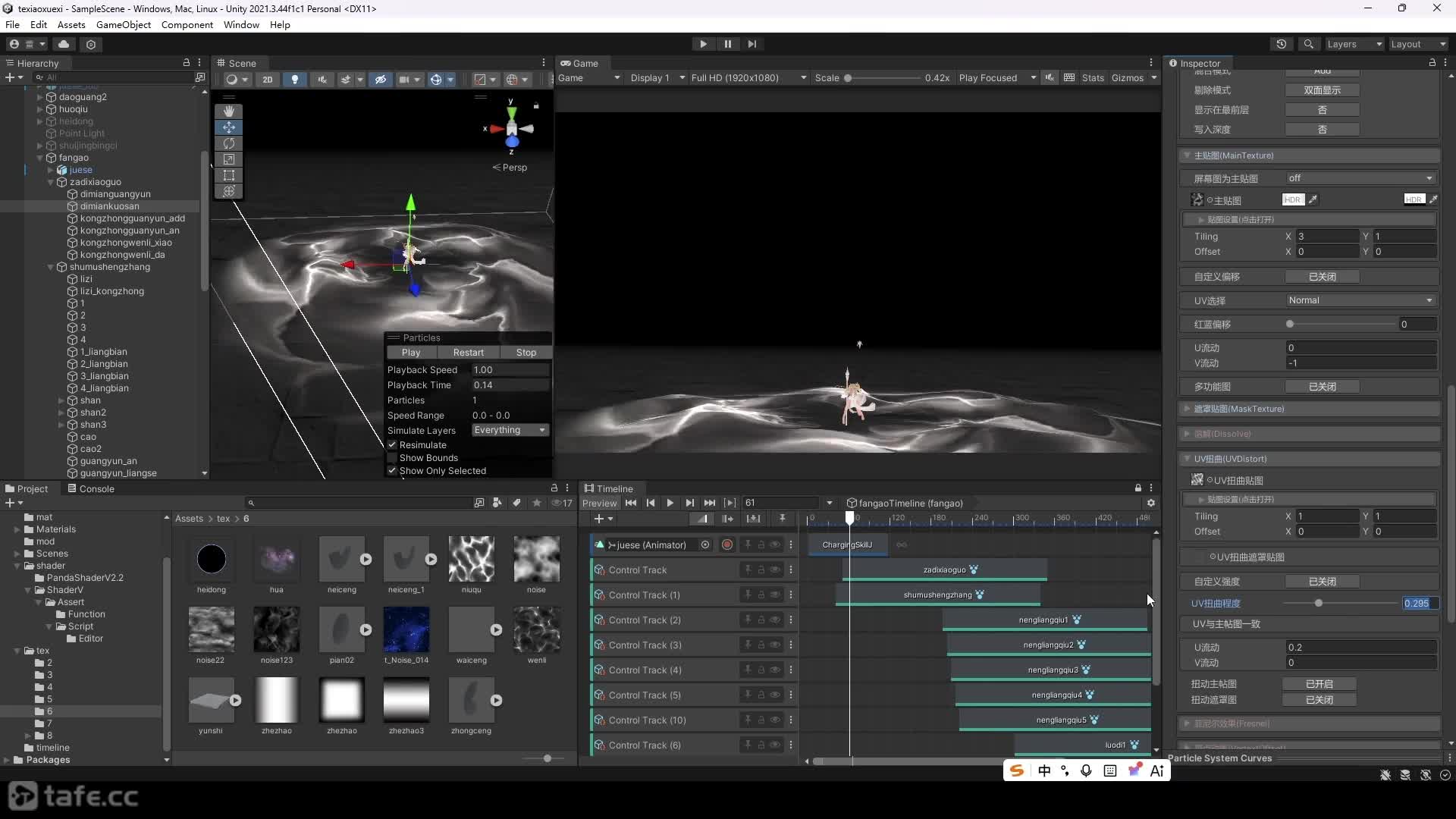The height and width of the screenshot is (819, 1456).
Task: Select the Move tool in Scene view
Action: coord(228,127)
